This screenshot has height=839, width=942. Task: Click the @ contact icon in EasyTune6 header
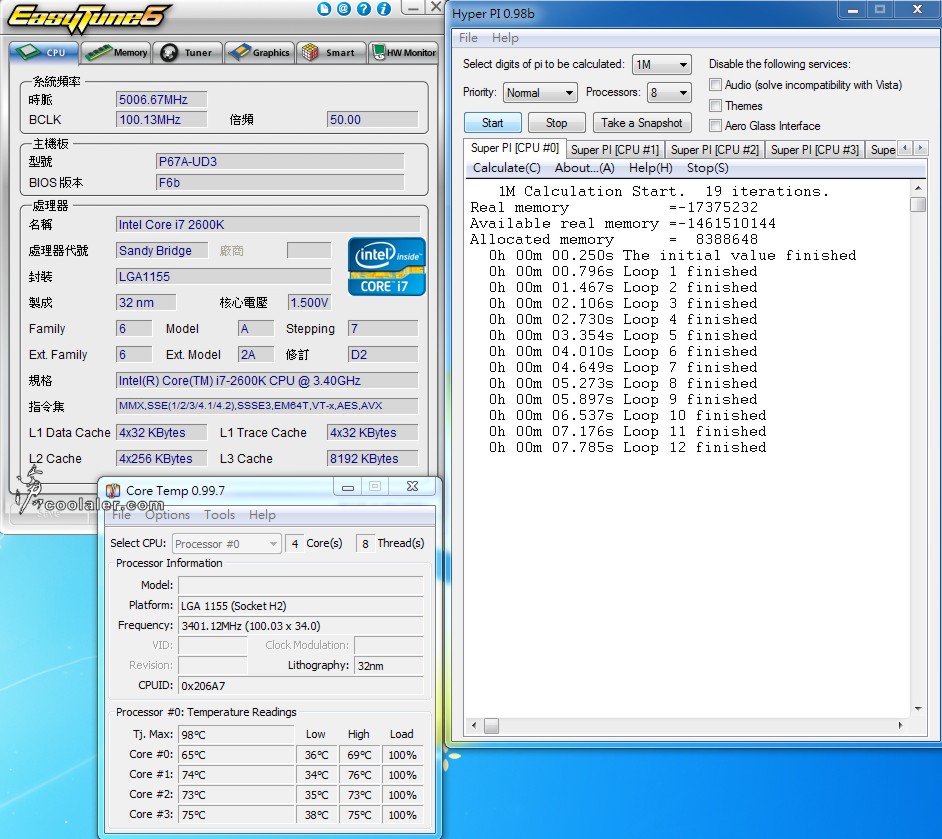(x=344, y=8)
